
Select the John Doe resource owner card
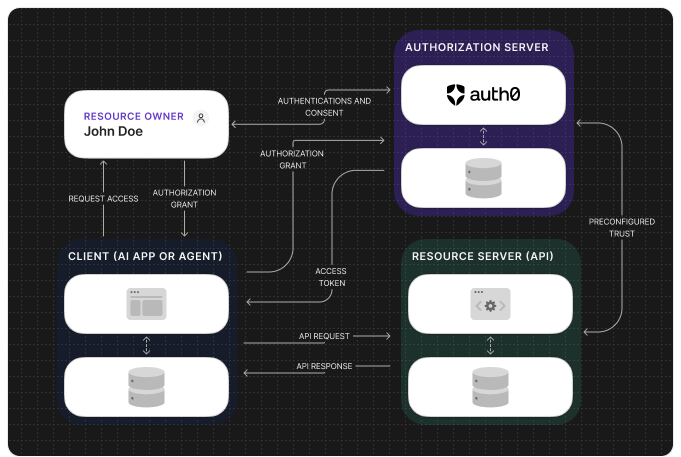coord(146,124)
